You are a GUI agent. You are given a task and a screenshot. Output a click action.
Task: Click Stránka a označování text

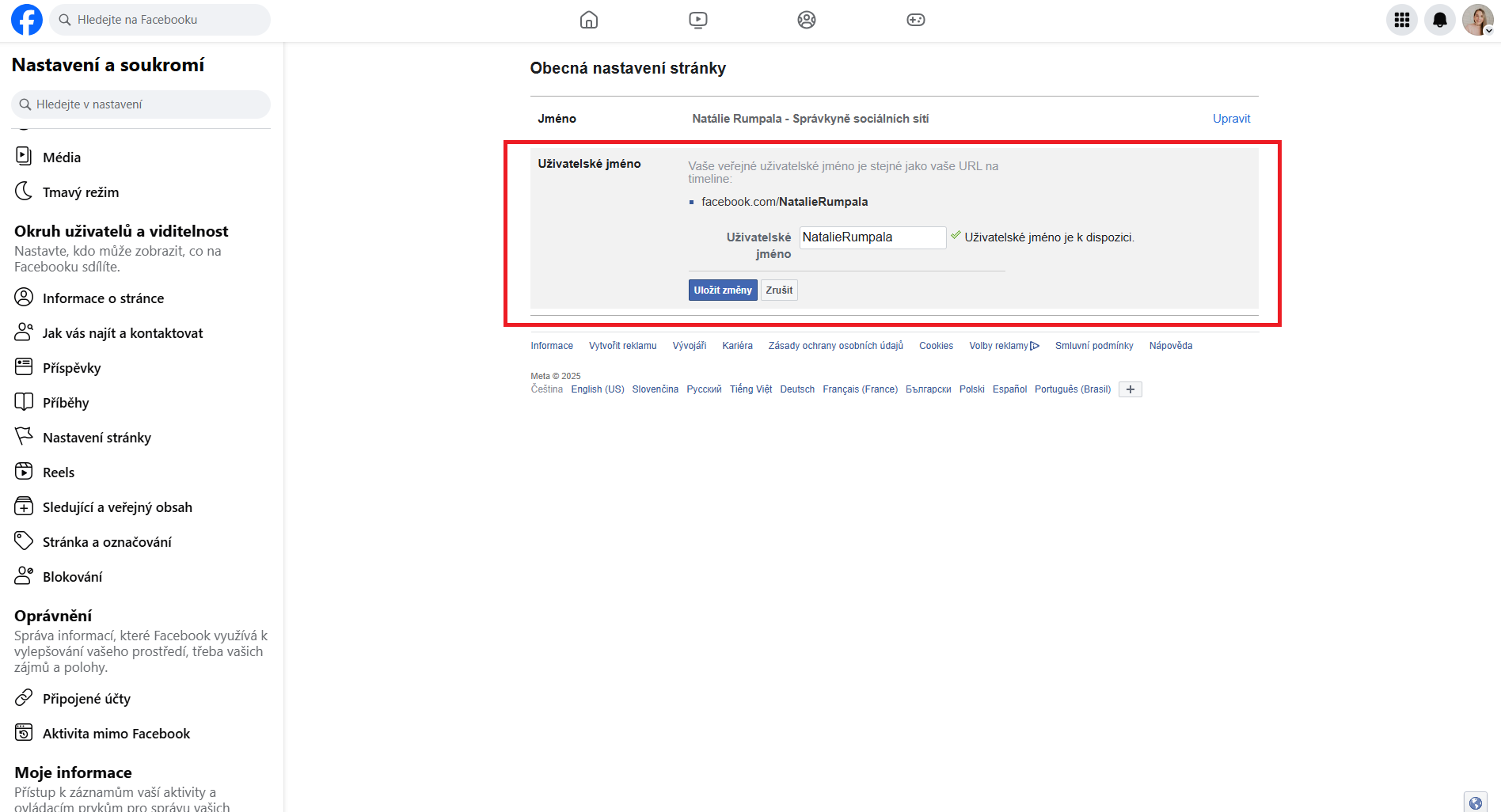click(x=107, y=542)
